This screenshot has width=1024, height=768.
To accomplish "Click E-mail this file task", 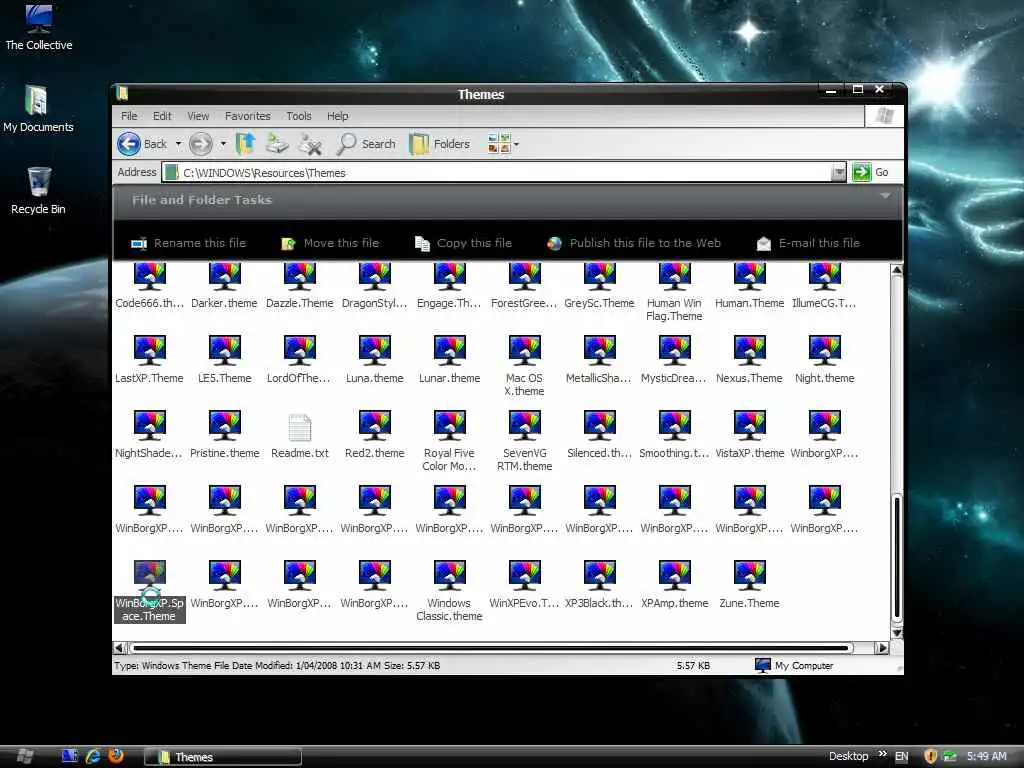I will point(808,243).
